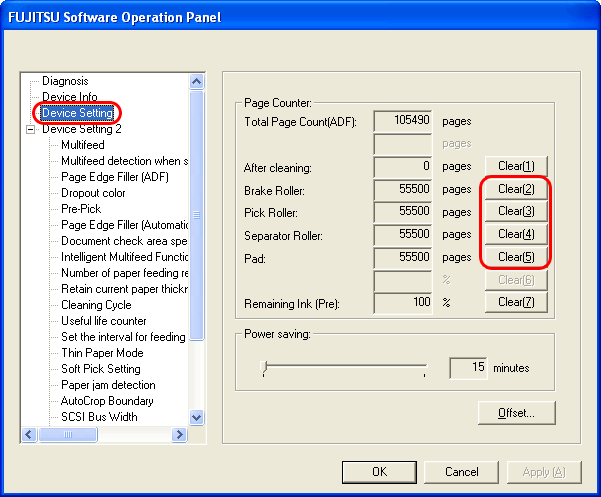Click Total Page Count(ADF) value field

[402, 121]
